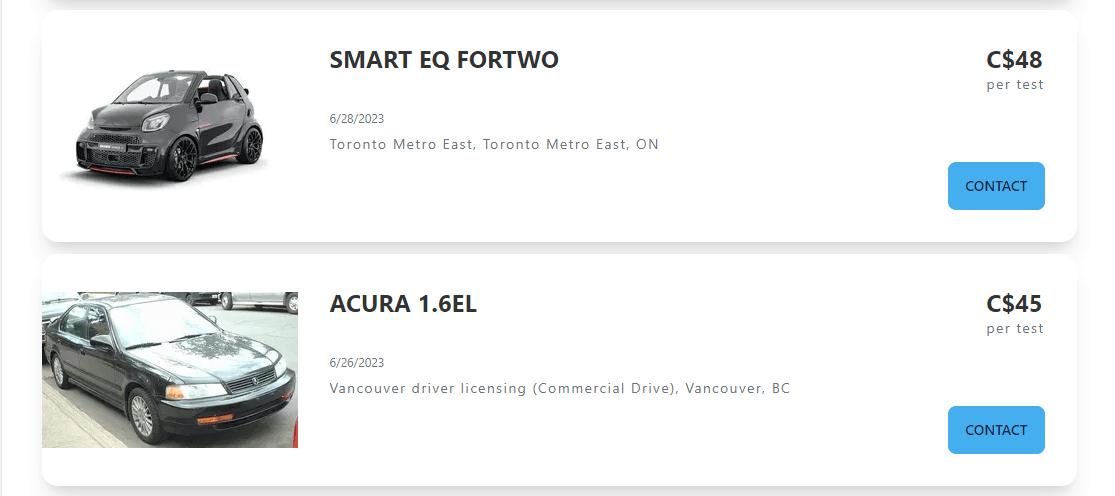Click "per test" under the C$45 price
The width and height of the screenshot is (1115, 496).
pyautogui.click(x=1014, y=329)
